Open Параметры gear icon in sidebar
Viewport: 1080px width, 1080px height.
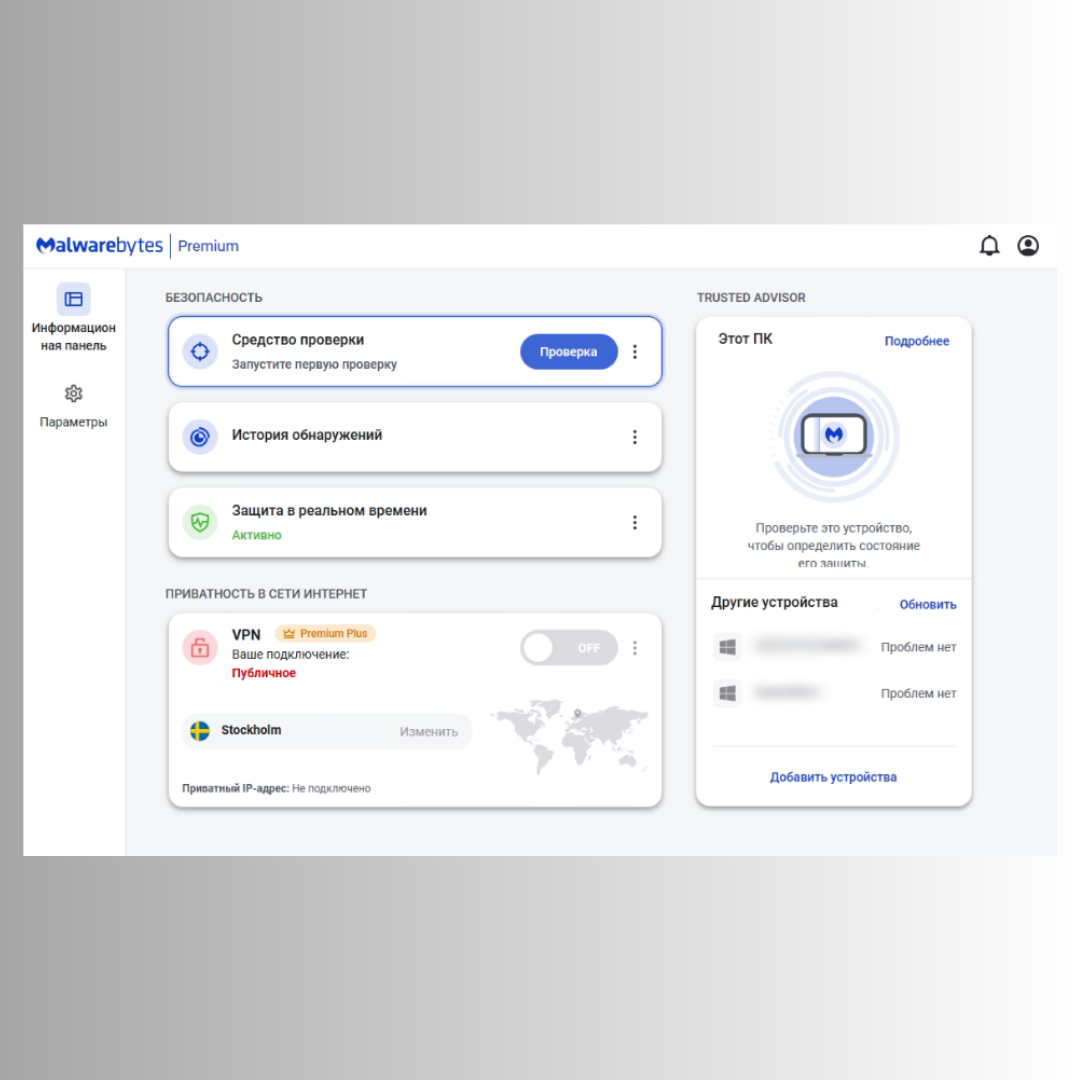click(x=74, y=393)
